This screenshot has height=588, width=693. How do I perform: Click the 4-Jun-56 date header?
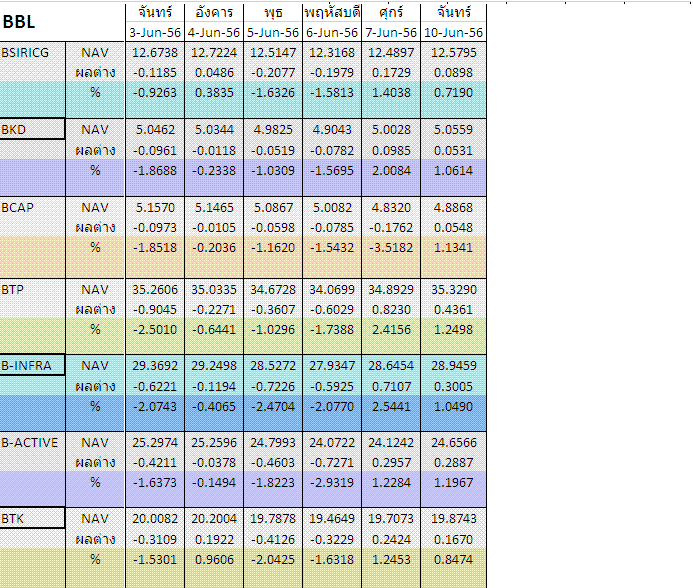click(x=214, y=32)
